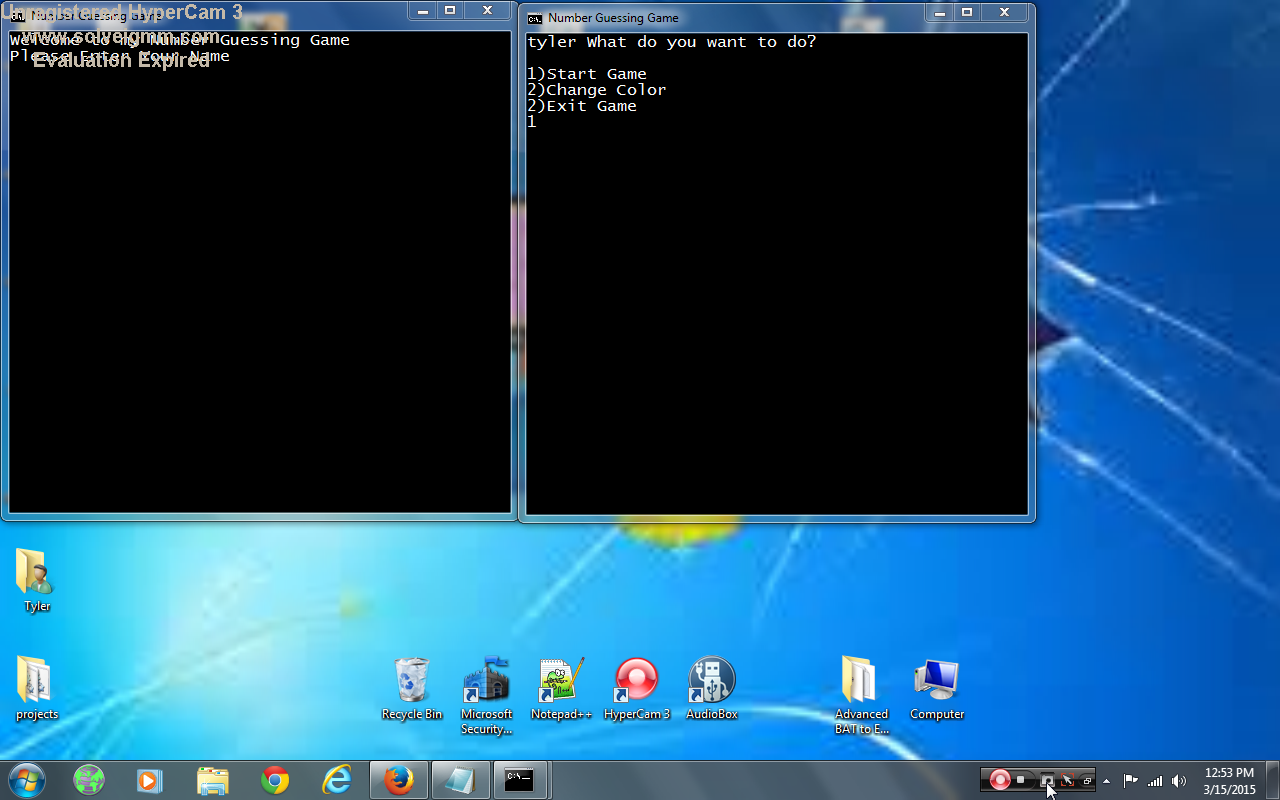This screenshot has width=1280, height=800.
Task: Start recording with HyperCam's red record button
Action: coord(1000,780)
